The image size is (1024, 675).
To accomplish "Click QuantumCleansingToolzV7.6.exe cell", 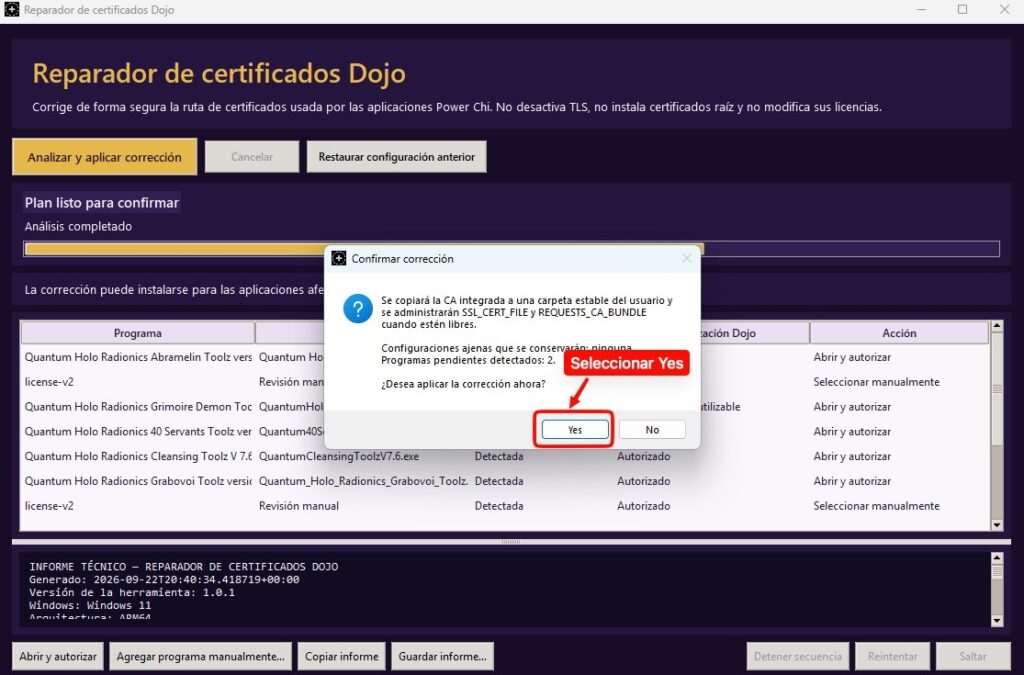I will click(x=339, y=456).
